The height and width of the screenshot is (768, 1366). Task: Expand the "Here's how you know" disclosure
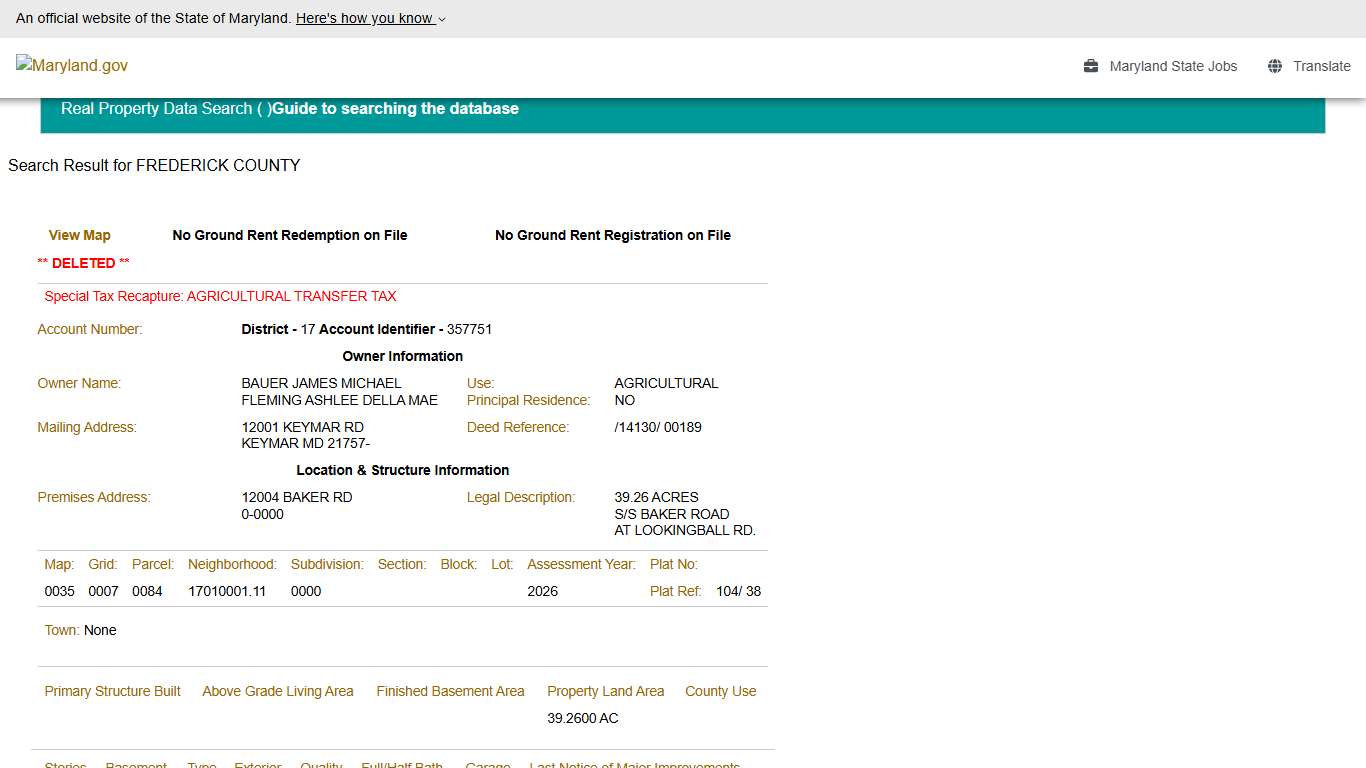[364, 18]
